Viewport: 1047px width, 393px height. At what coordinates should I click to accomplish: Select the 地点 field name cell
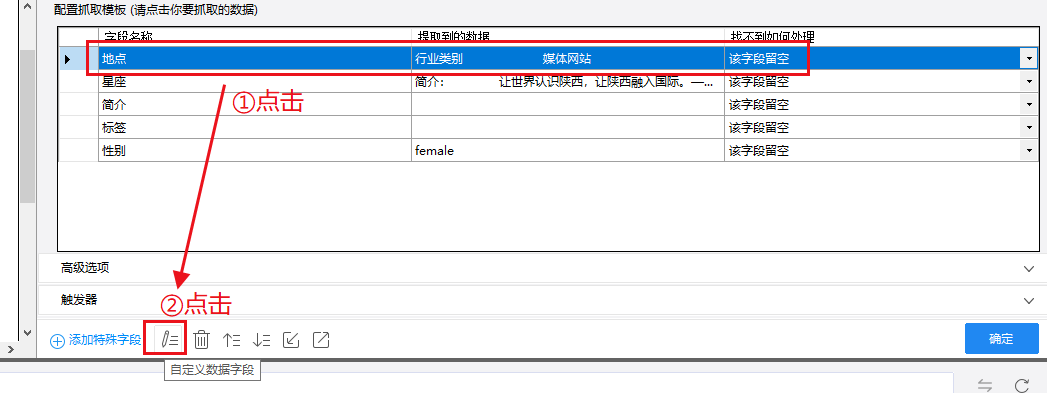[254, 59]
